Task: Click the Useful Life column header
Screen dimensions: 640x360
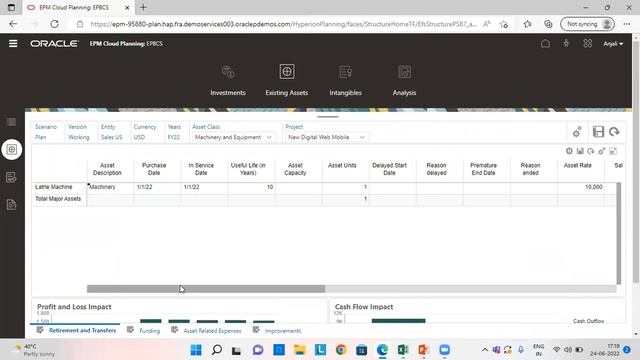Action: (248, 169)
